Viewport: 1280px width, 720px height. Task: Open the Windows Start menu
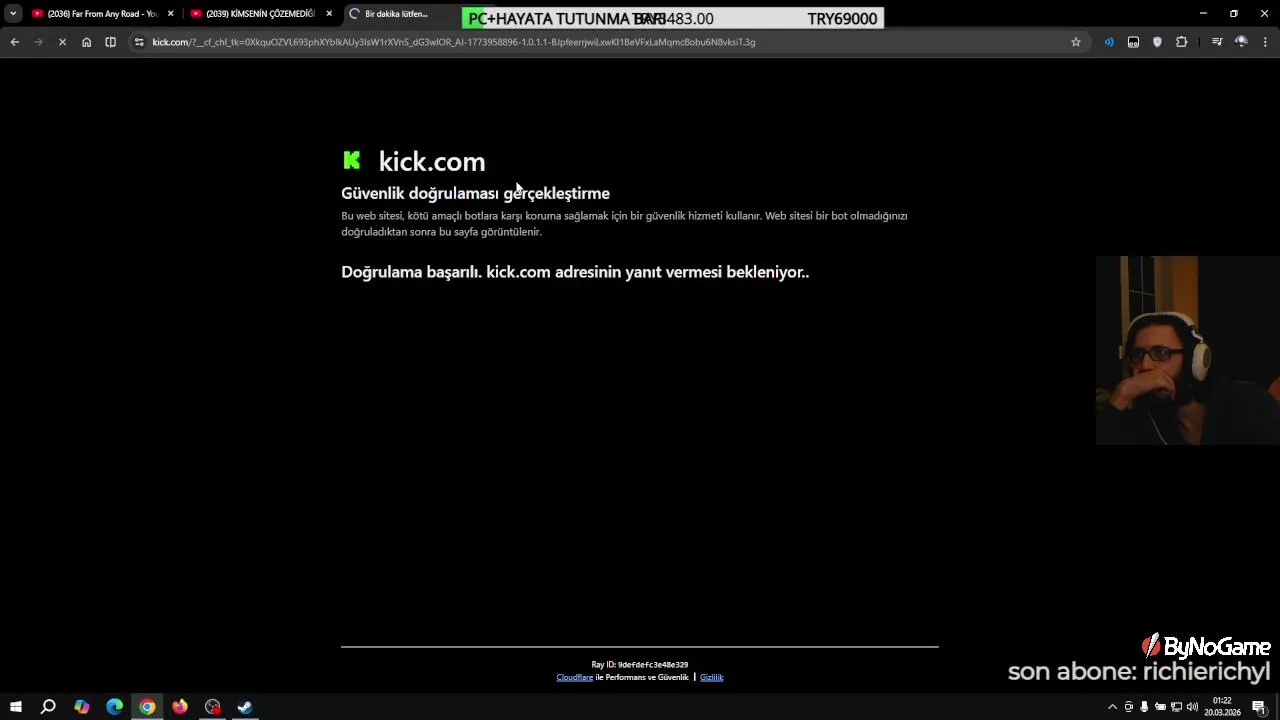(15, 707)
